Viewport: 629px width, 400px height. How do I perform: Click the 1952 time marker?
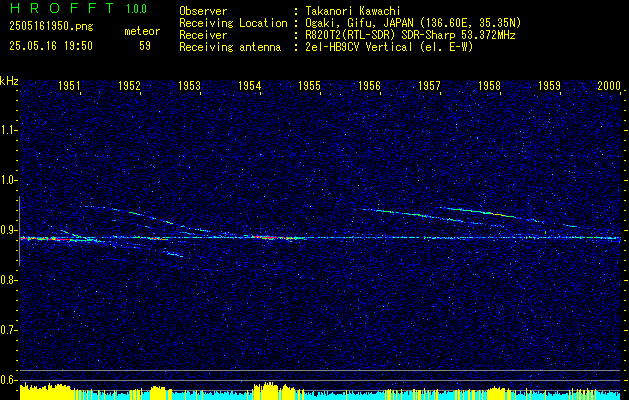pyautogui.click(x=129, y=85)
